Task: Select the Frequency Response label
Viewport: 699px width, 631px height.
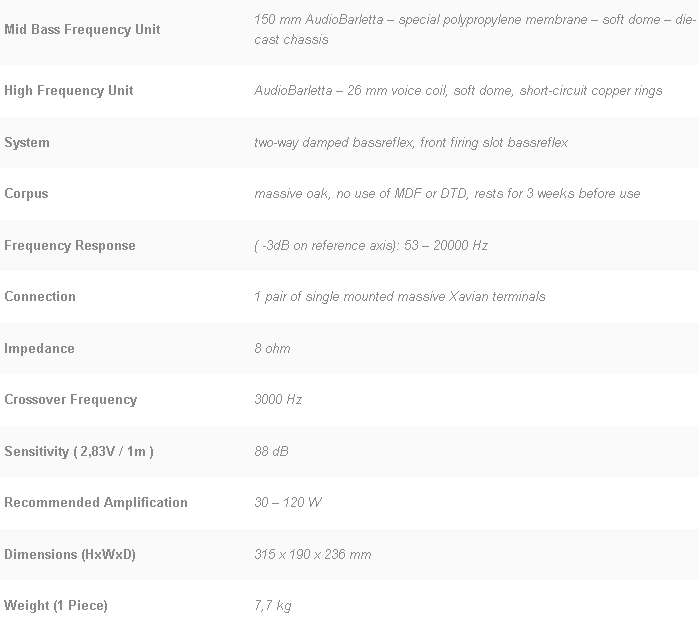Action: (x=70, y=246)
